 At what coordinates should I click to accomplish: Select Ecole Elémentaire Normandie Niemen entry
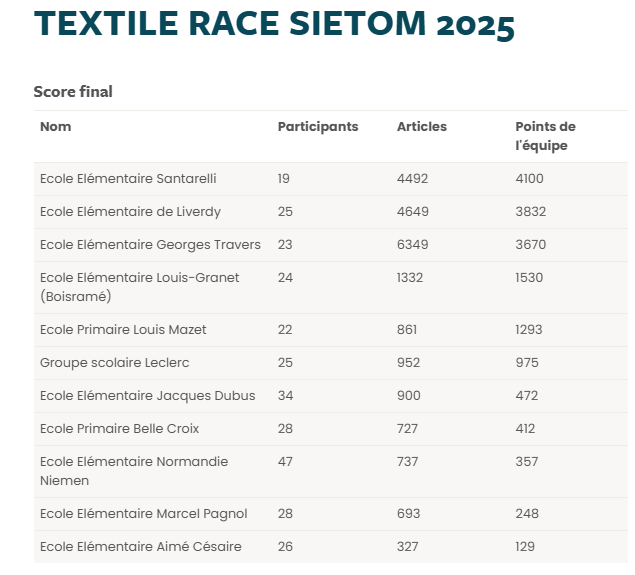(134, 471)
